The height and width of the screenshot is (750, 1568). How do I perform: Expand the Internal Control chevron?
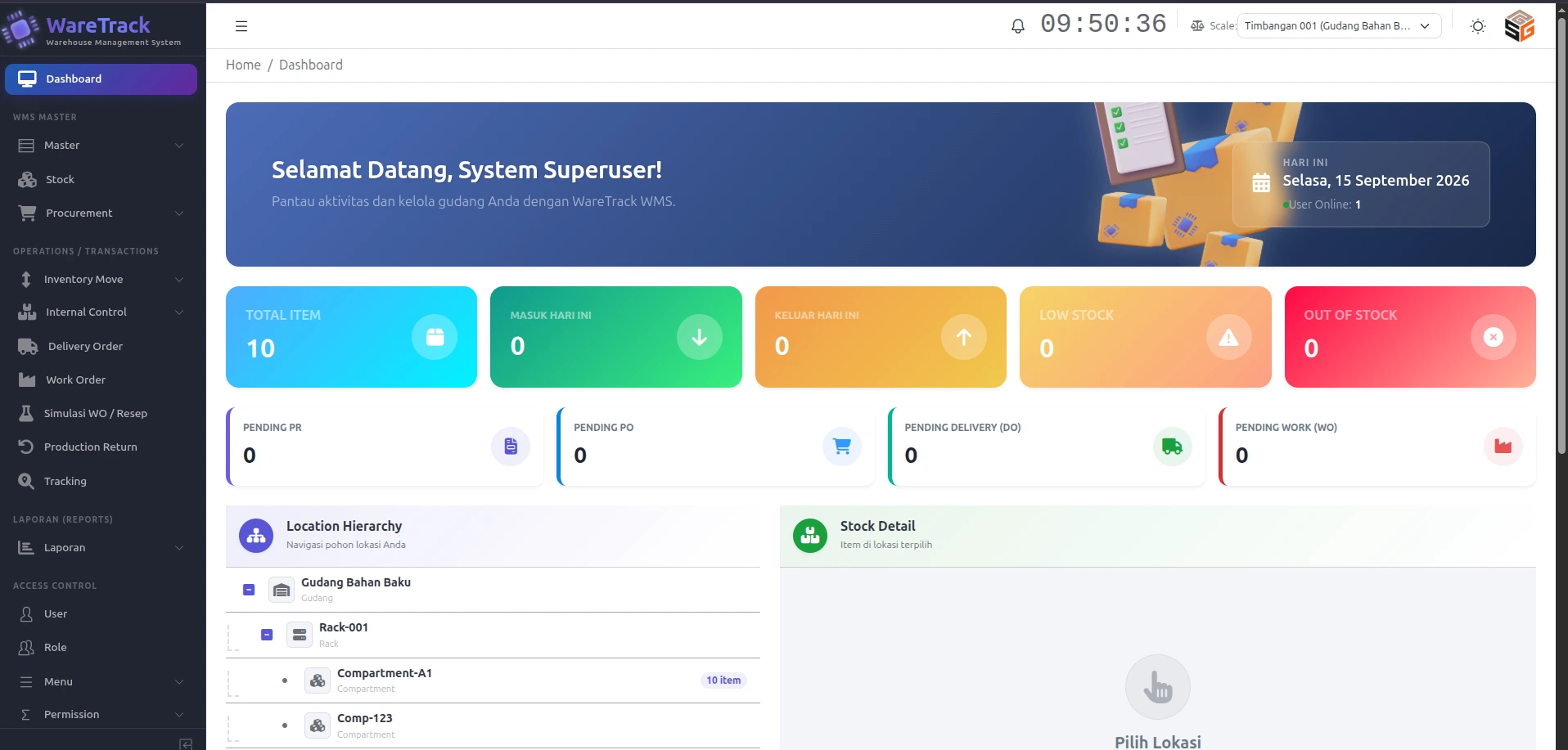(x=179, y=312)
